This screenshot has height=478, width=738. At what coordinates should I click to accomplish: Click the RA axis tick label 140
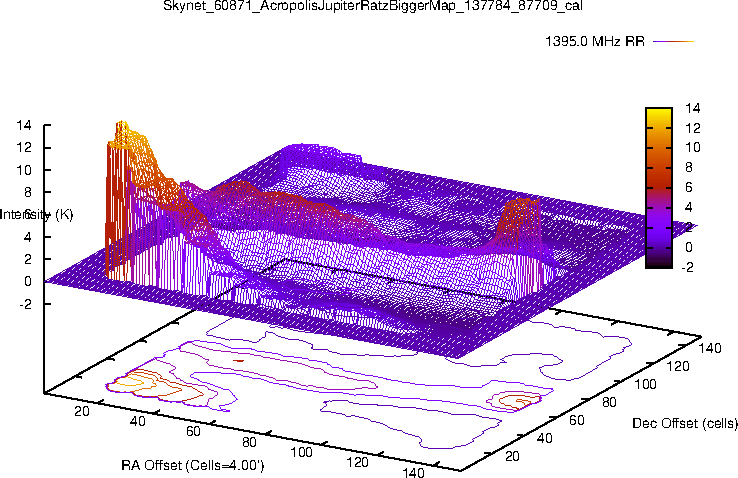pos(413,471)
